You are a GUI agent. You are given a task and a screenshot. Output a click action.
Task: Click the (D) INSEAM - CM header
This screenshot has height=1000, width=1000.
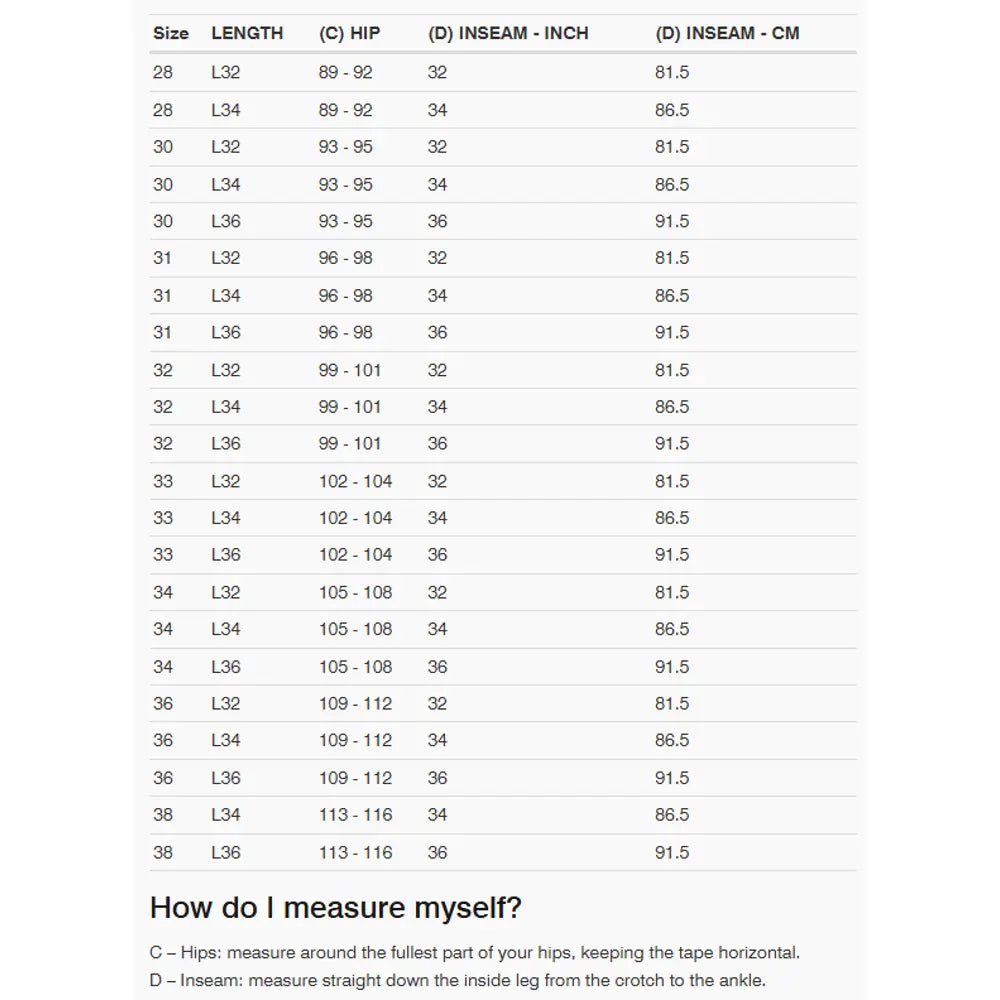click(727, 33)
